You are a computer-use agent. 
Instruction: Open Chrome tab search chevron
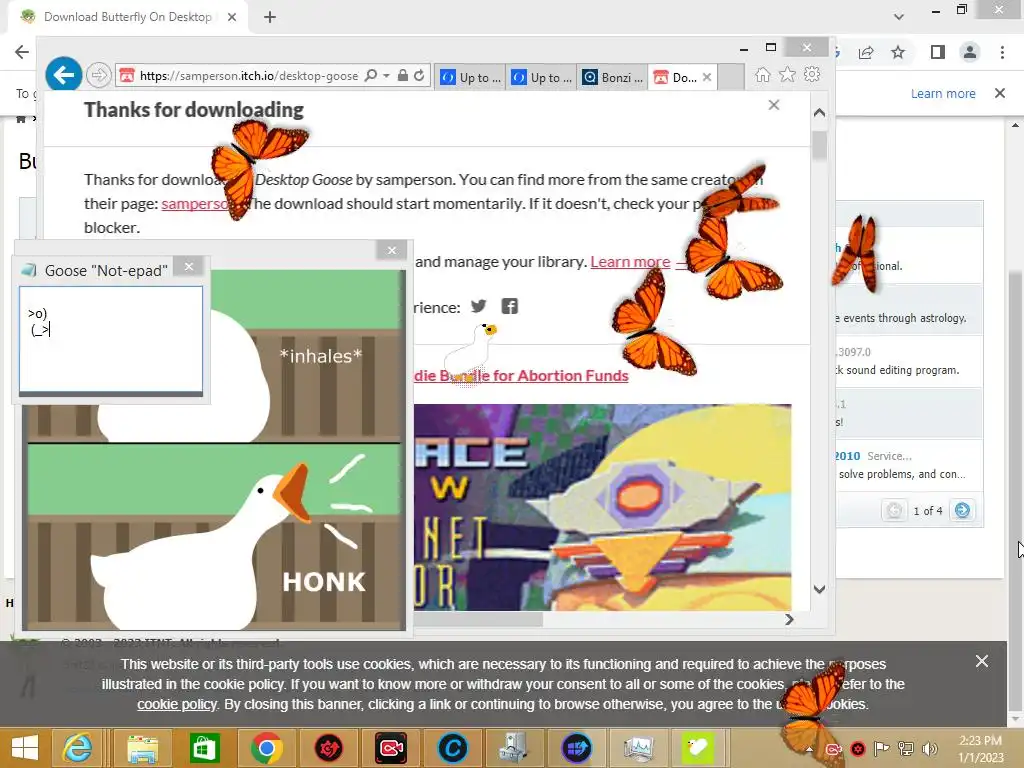tap(899, 17)
